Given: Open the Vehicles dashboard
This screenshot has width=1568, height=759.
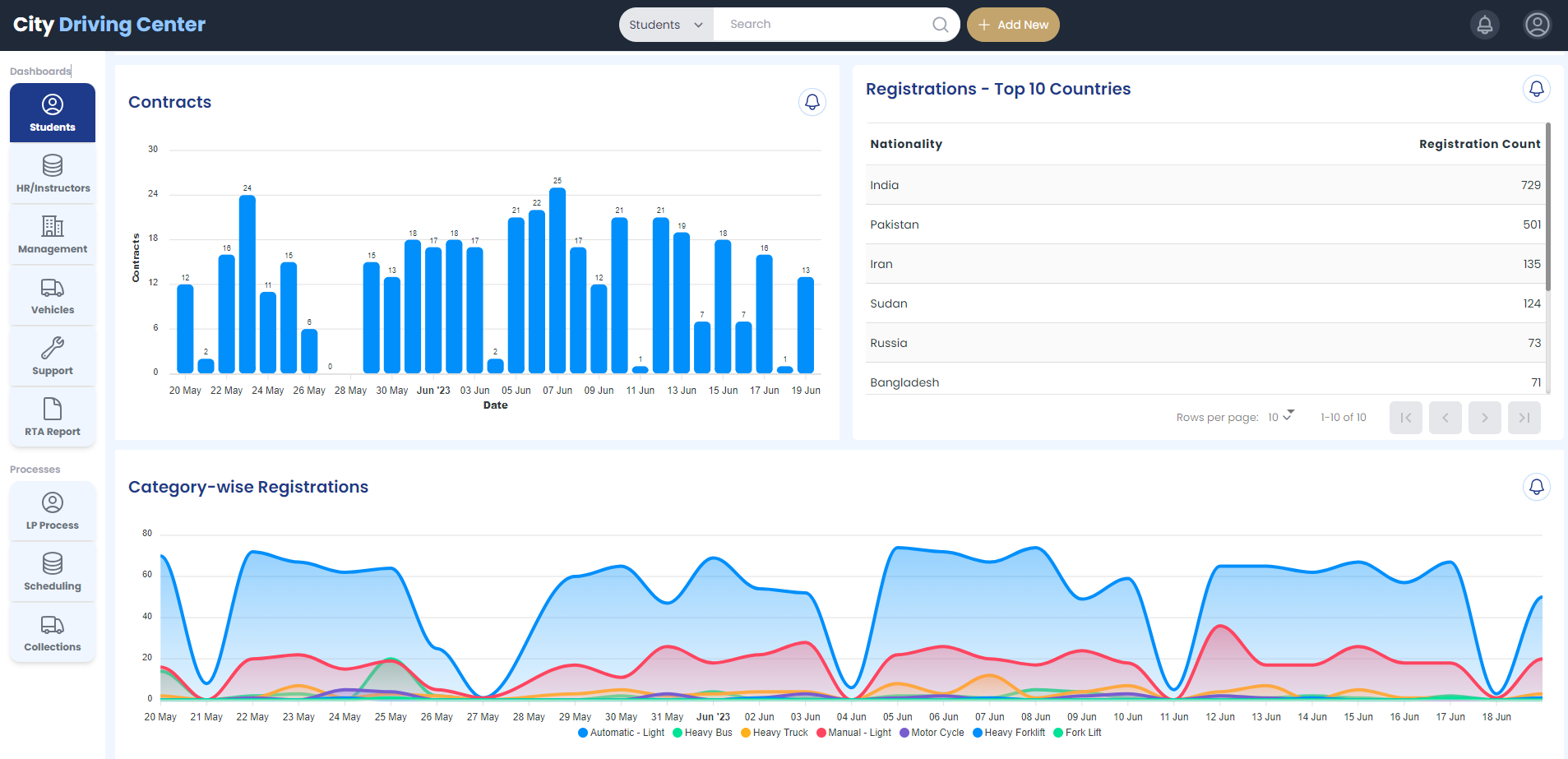Looking at the screenshot, I should point(53,297).
